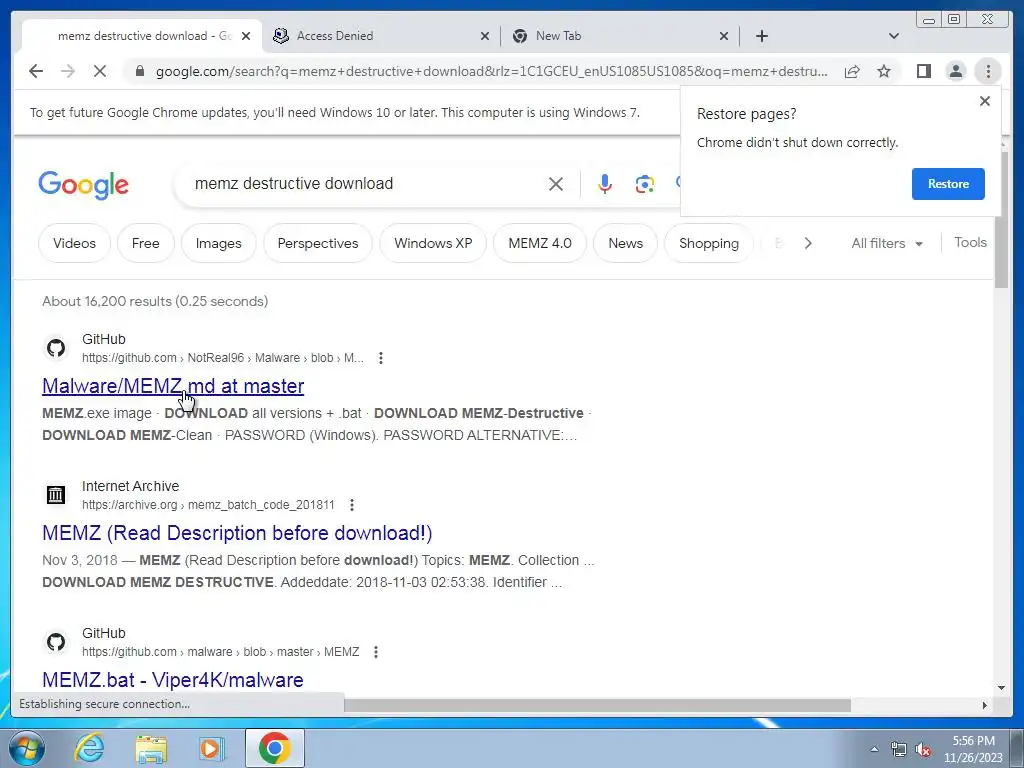Screen dimensions: 1024x768
Task: Open the Chrome side panel icon
Action: 923,71
